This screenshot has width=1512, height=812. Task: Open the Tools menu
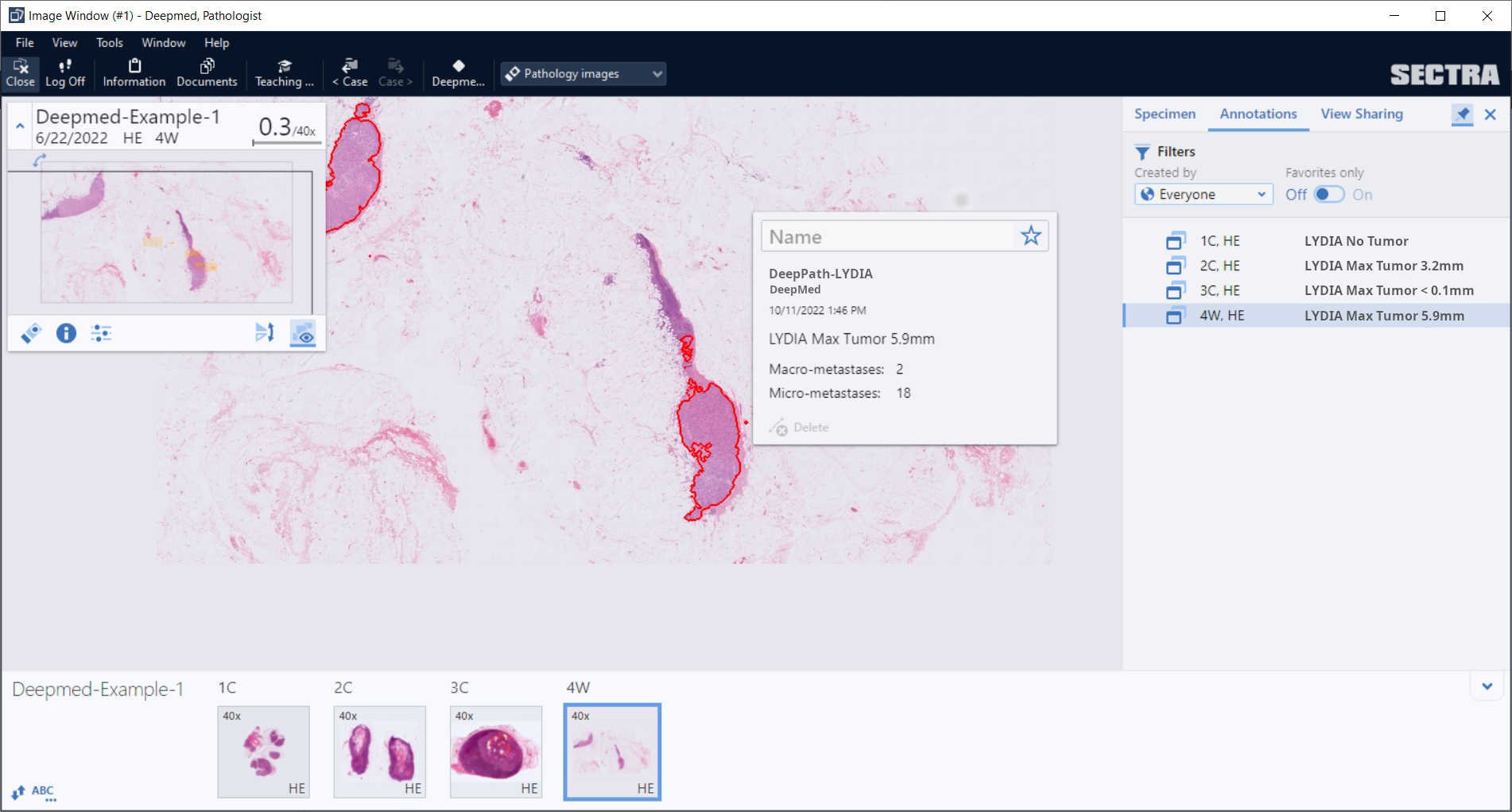tap(109, 43)
